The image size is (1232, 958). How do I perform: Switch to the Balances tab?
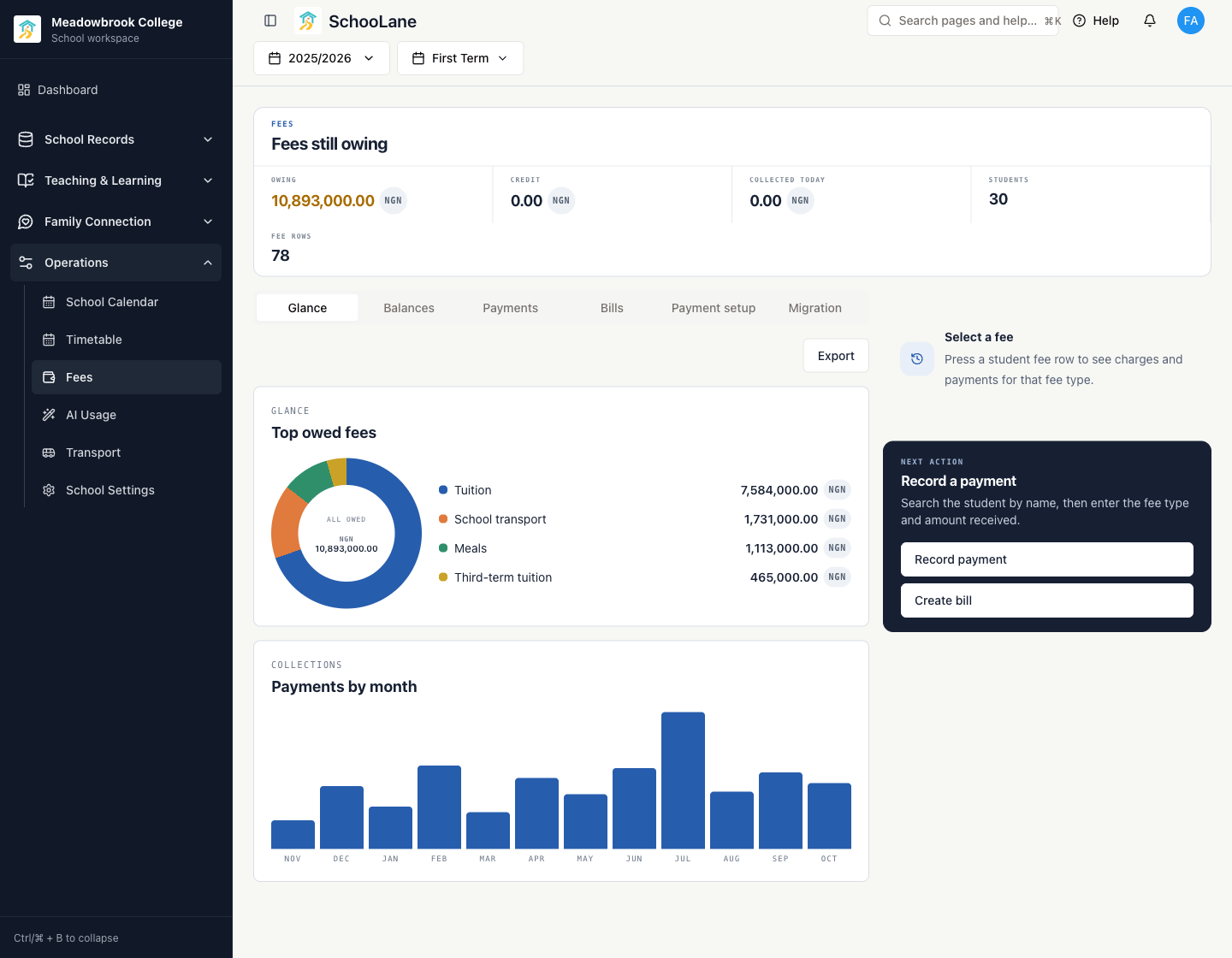(409, 308)
